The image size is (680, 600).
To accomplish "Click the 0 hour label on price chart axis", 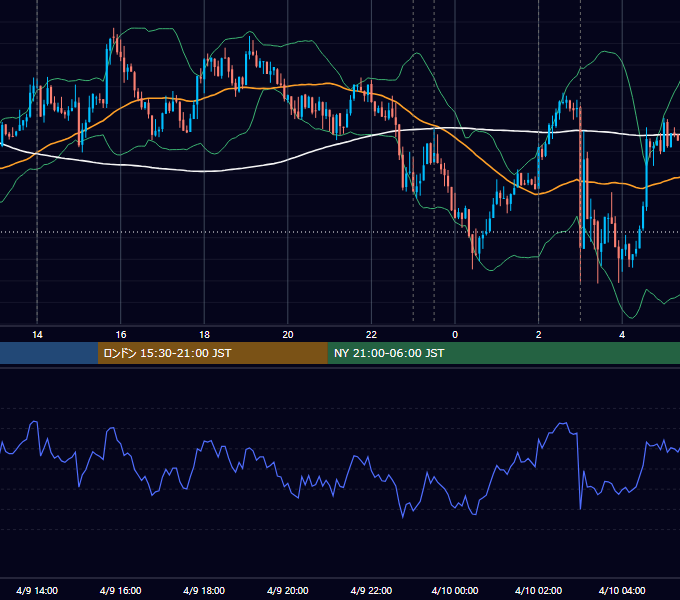I will (455, 335).
